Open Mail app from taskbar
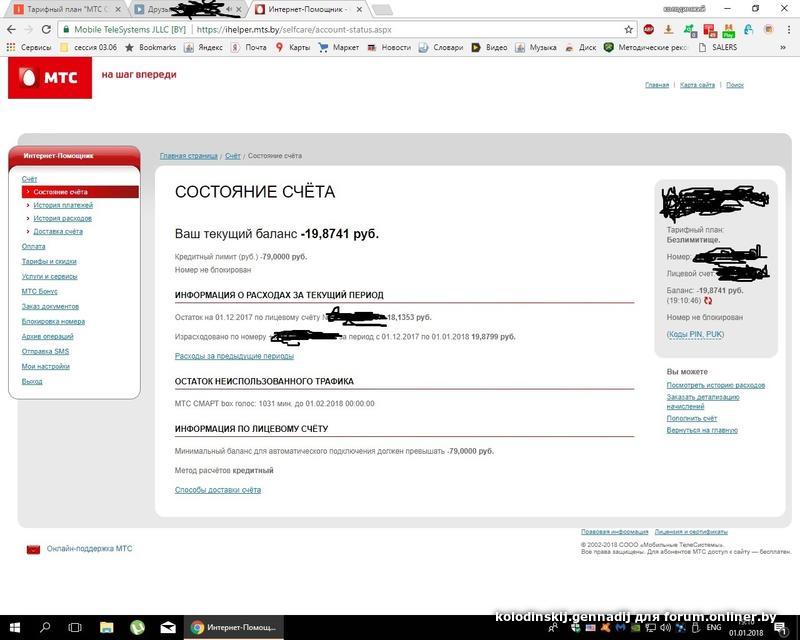Viewport: 800px width, 640px height. point(168,628)
